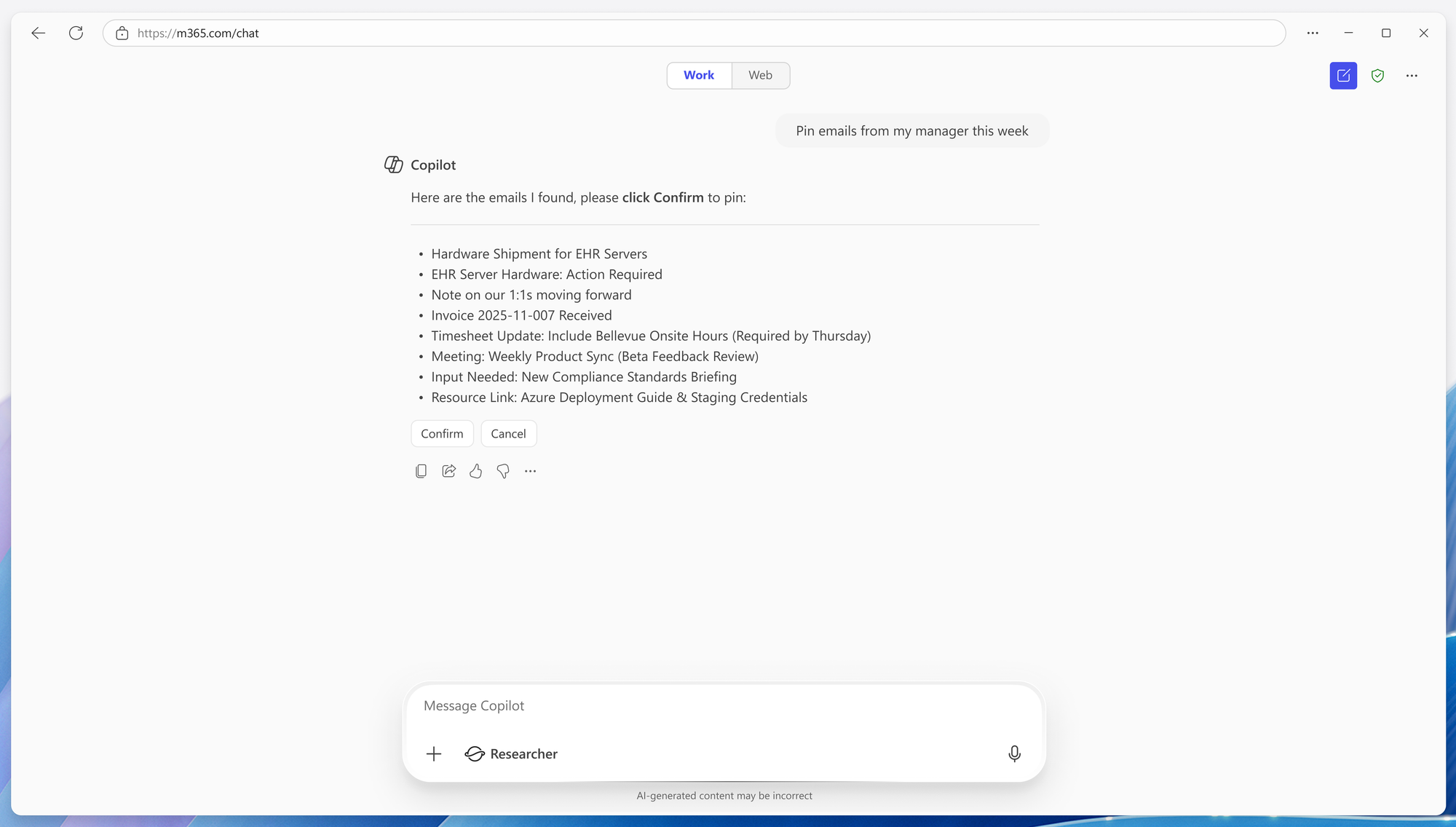Start voice input with microphone icon
1456x827 pixels.
click(x=1014, y=753)
